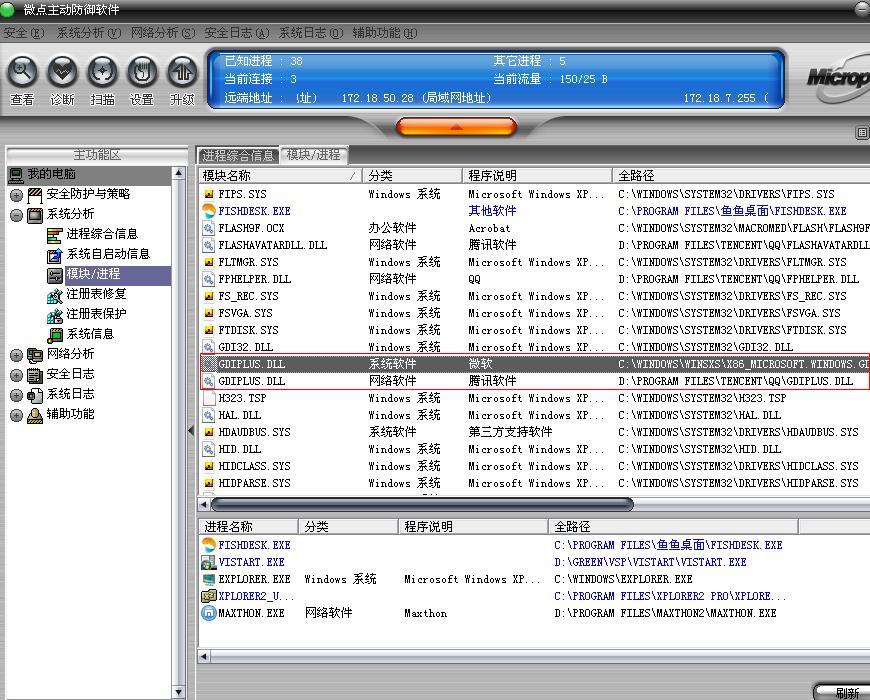Select the FTDISK.SYS module row

pos(535,330)
